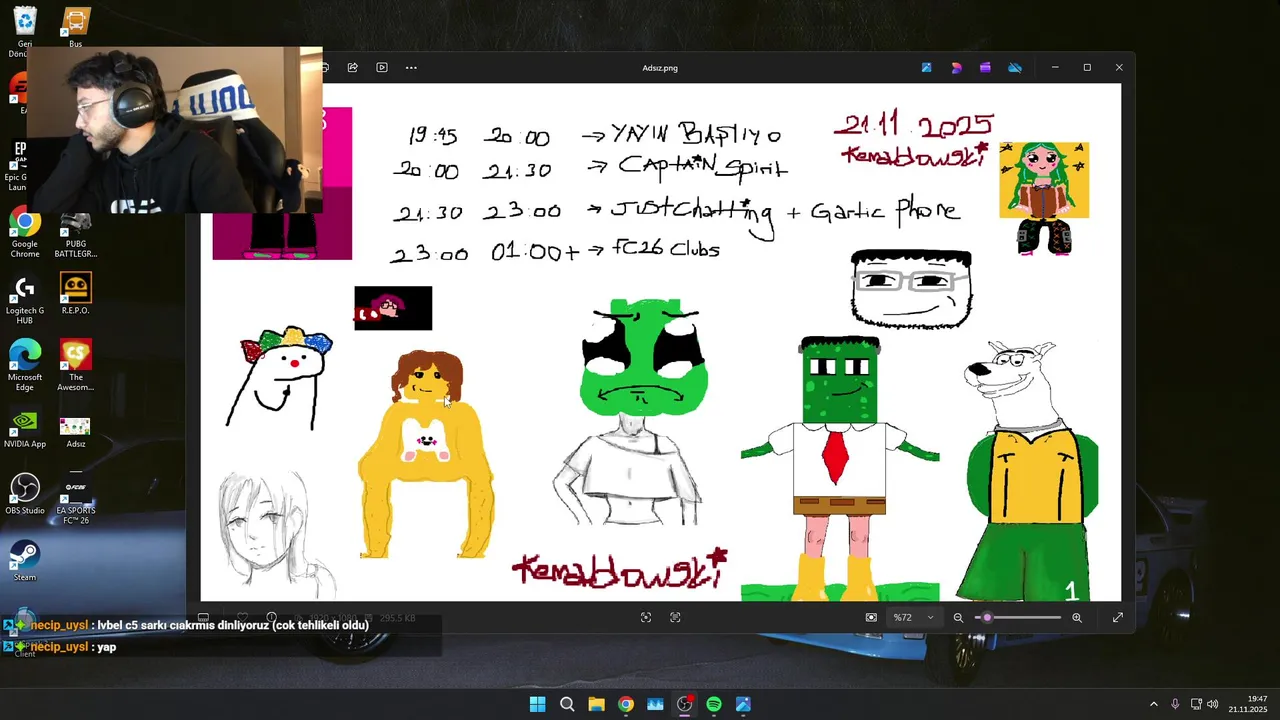Screen dimensions: 1280x720
Task: Open image with Microsoft Designer icon
Action: 956,68
